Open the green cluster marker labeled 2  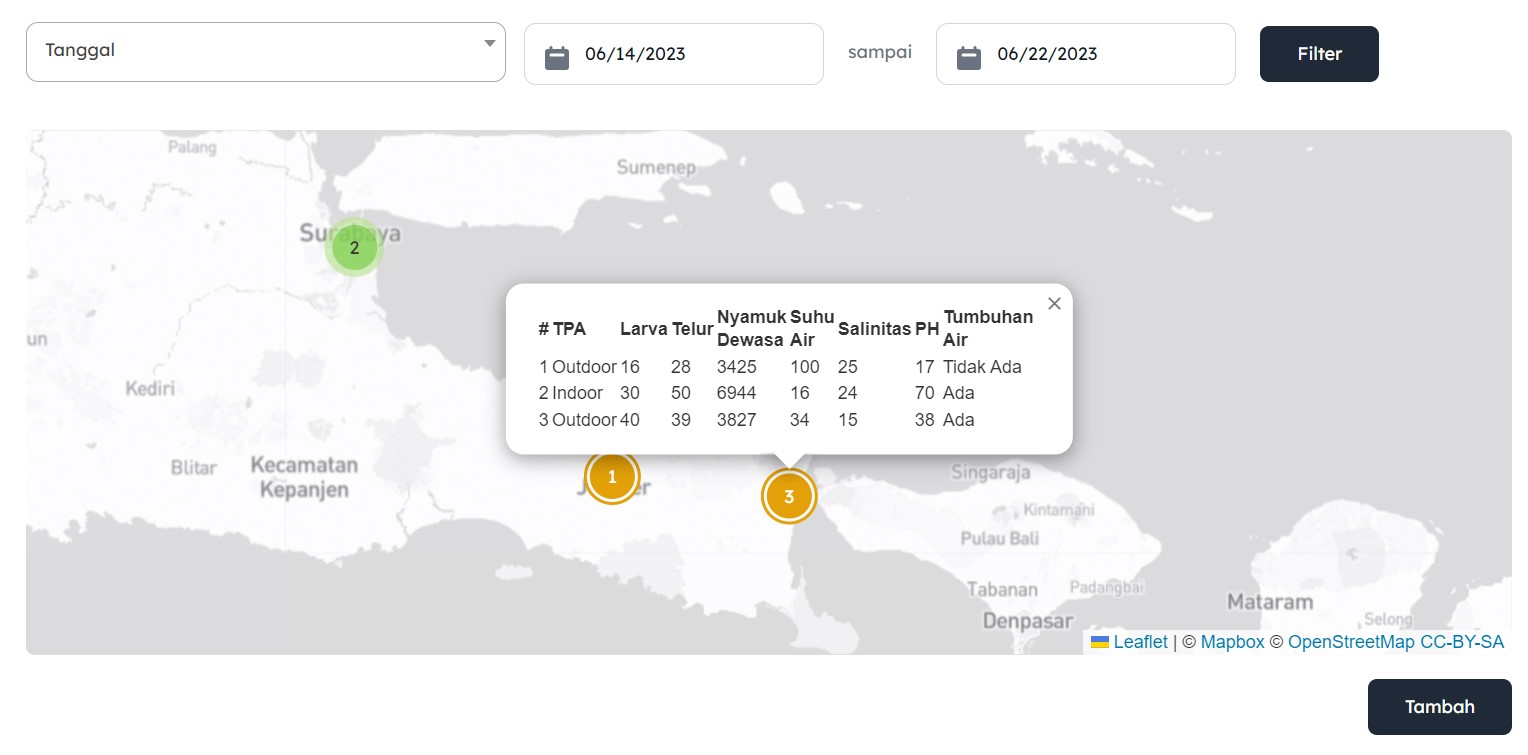tap(354, 247)
